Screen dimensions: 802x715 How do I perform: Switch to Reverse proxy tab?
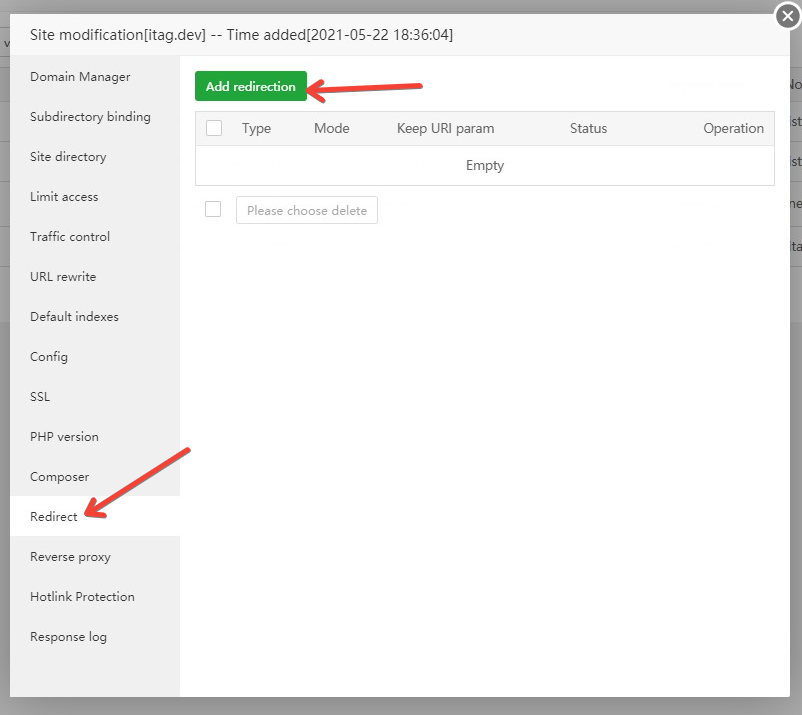[x=95, y=556]
